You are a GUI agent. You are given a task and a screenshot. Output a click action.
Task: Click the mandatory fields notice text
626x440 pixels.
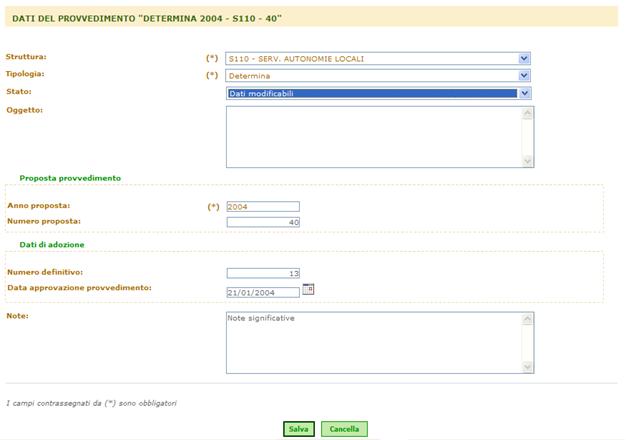[91, 403]
